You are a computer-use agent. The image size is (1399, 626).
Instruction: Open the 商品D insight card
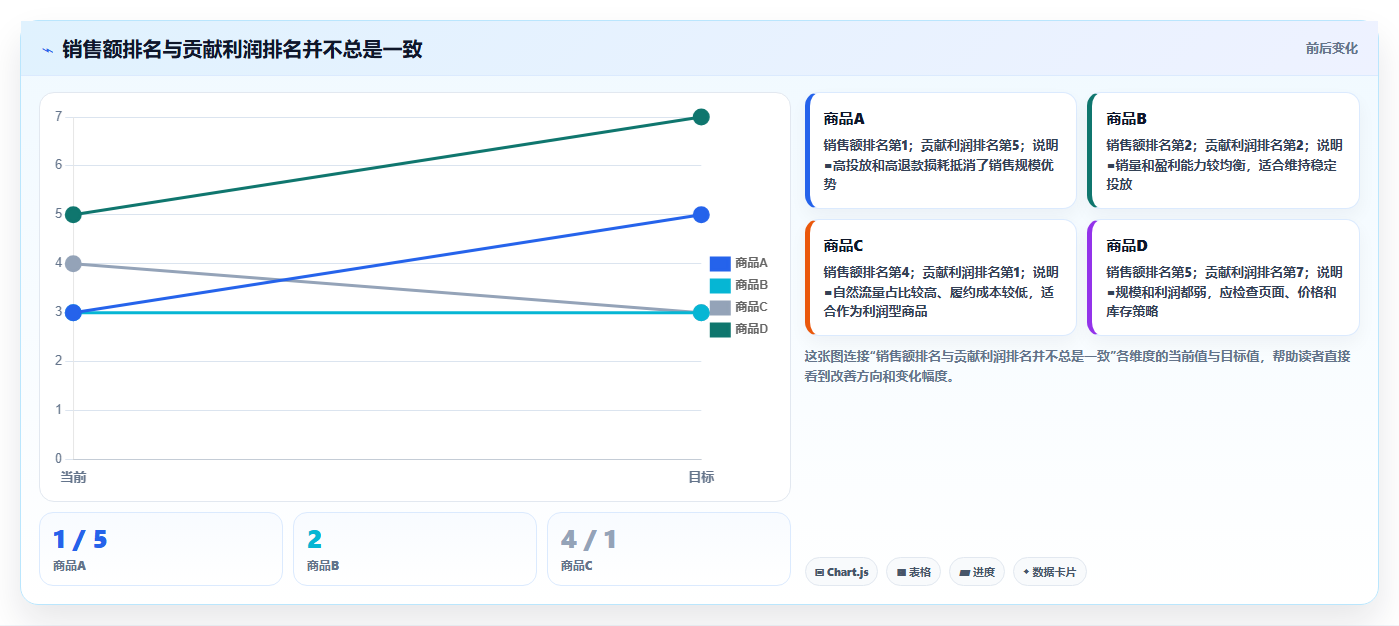click(x=1223, y=277)
